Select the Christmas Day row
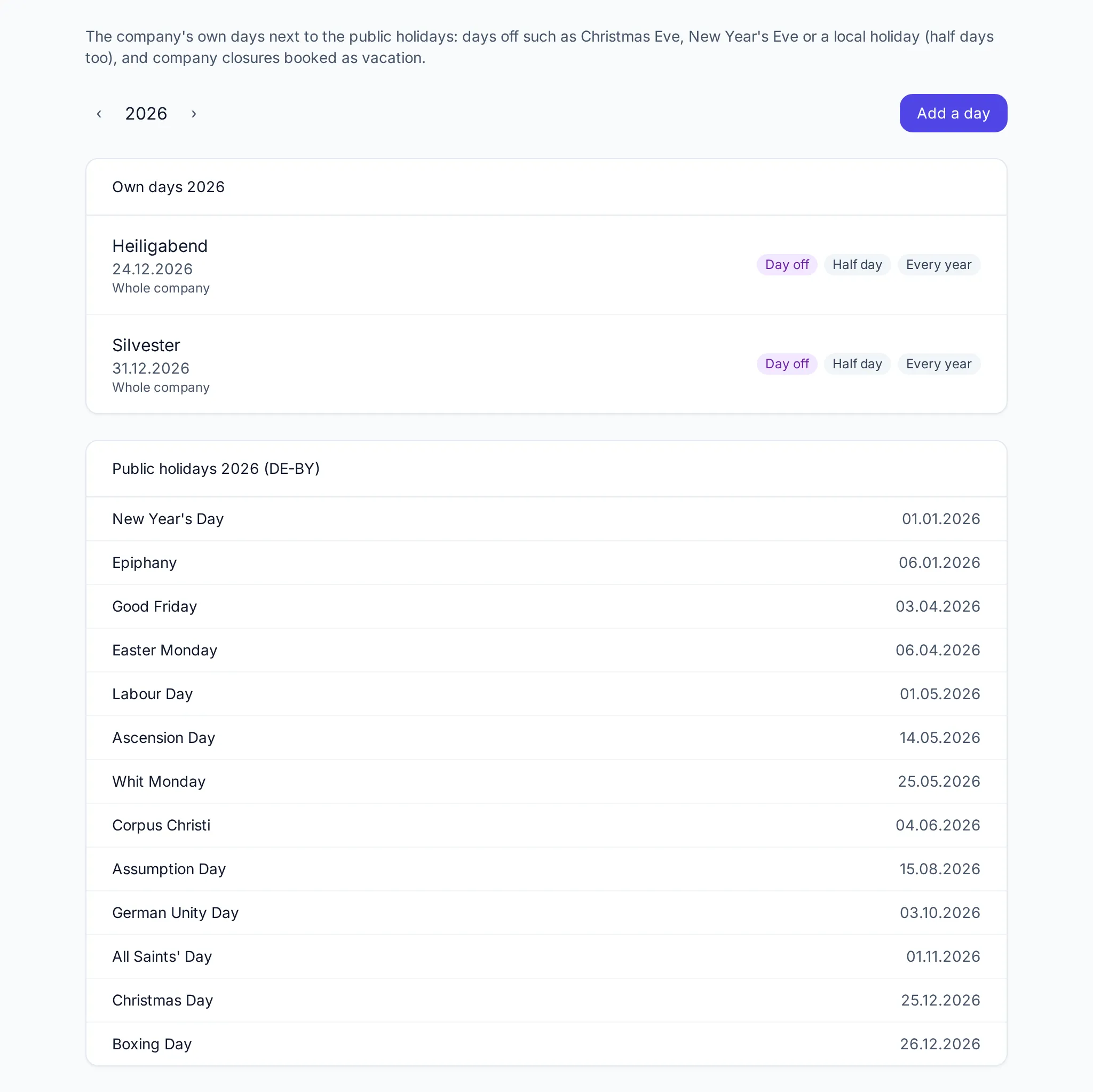 (x=546, y=1000)
